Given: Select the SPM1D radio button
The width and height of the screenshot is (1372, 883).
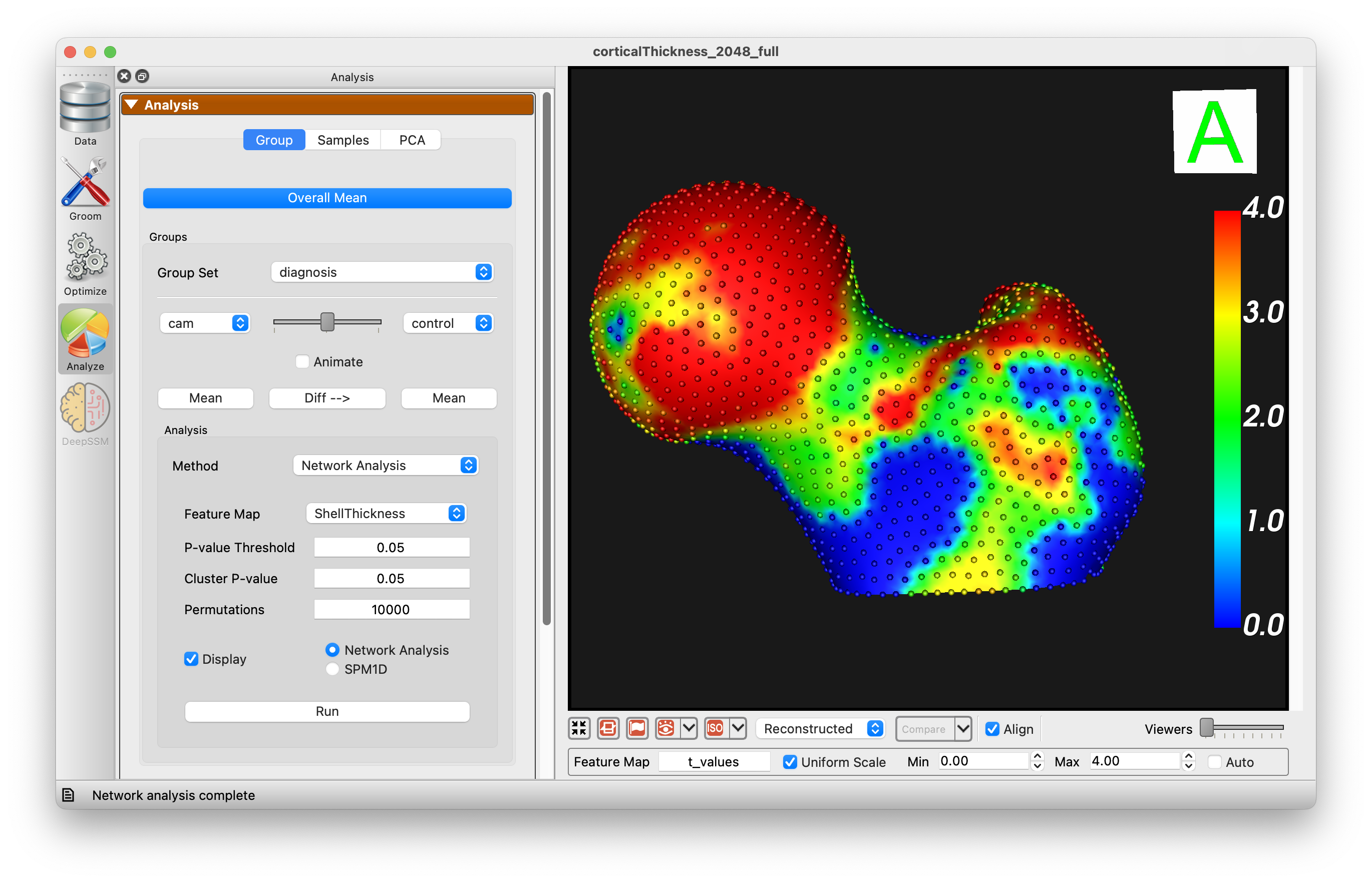Looking at the screenshot, I should tap(332, 669).
